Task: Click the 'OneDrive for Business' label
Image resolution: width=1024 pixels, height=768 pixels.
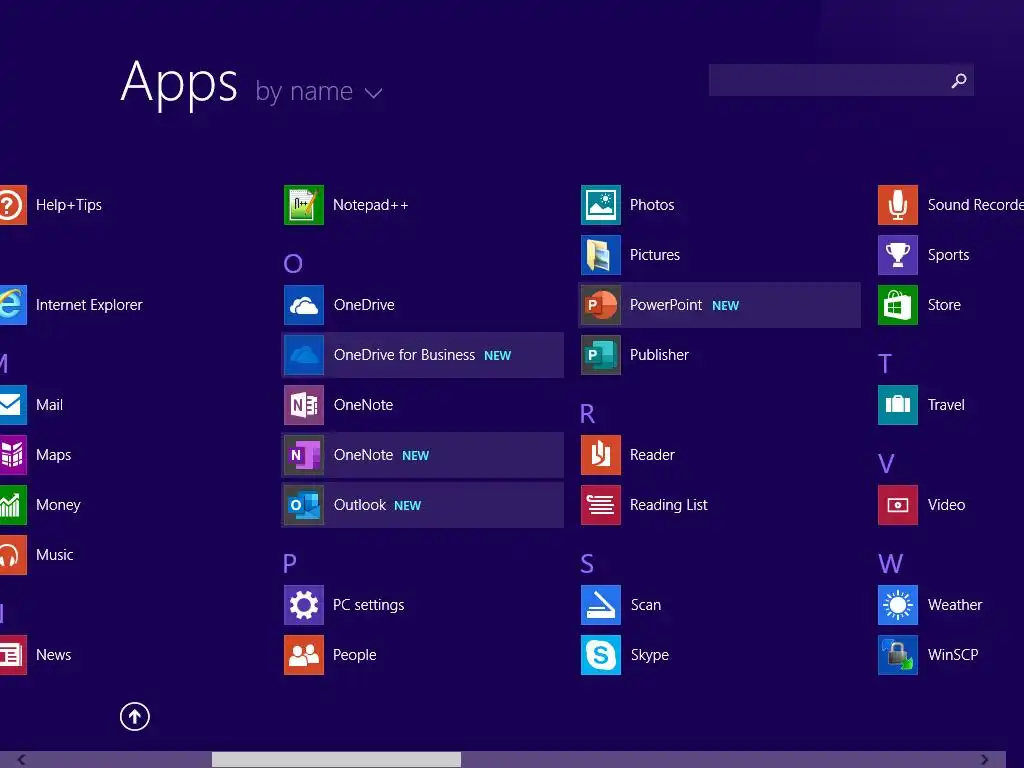Action: pos(404,355)
